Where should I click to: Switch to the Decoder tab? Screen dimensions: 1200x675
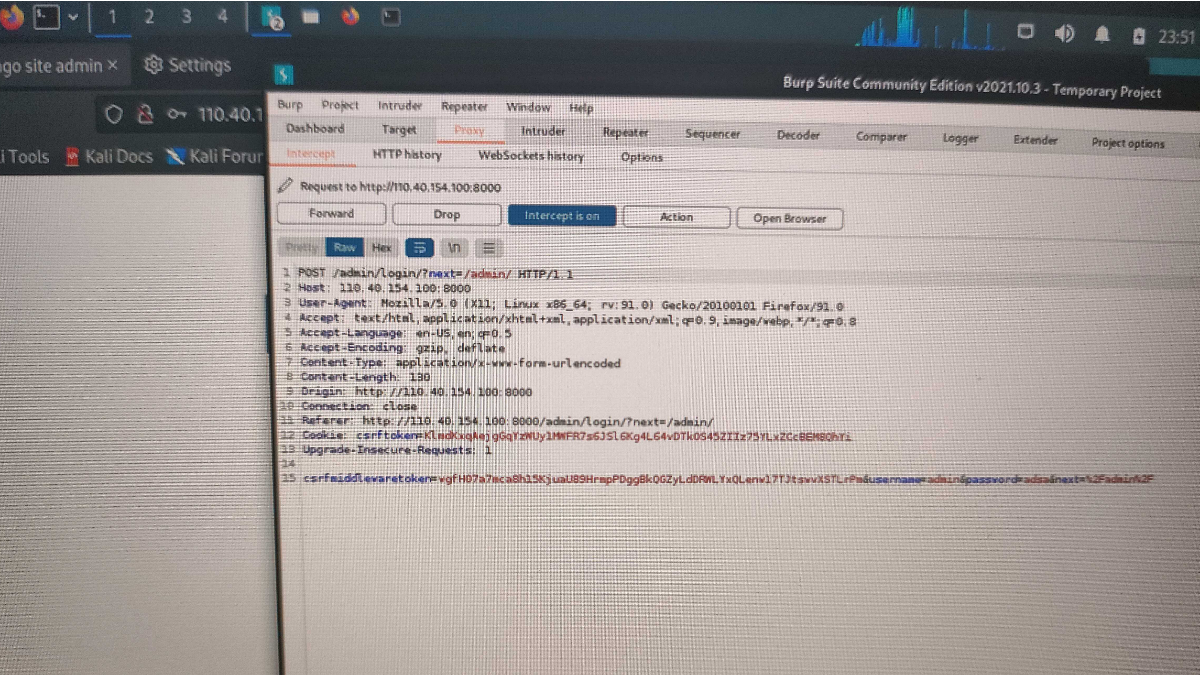798,135
